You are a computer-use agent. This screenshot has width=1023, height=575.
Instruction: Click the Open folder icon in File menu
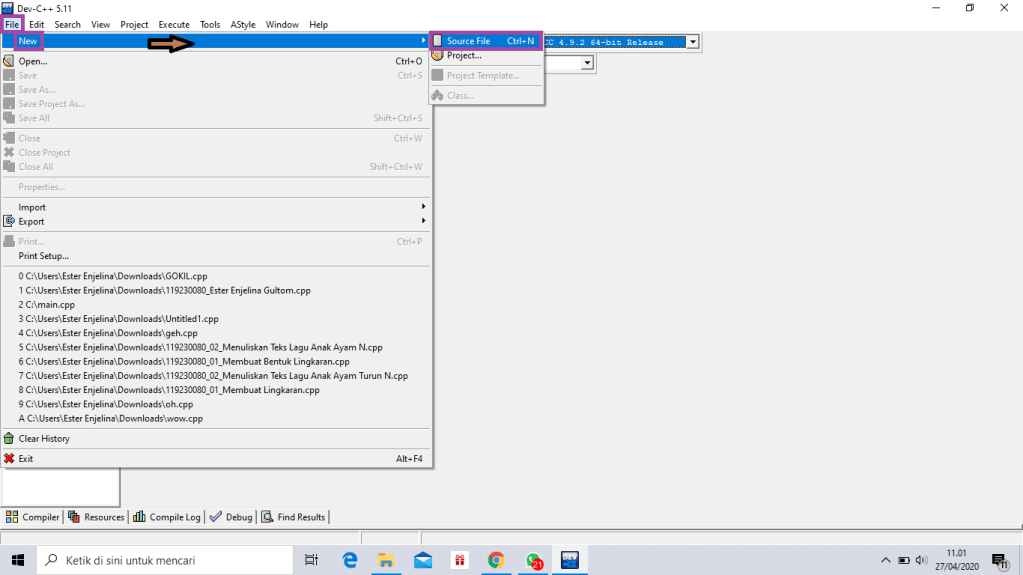[x=9, y=61]
